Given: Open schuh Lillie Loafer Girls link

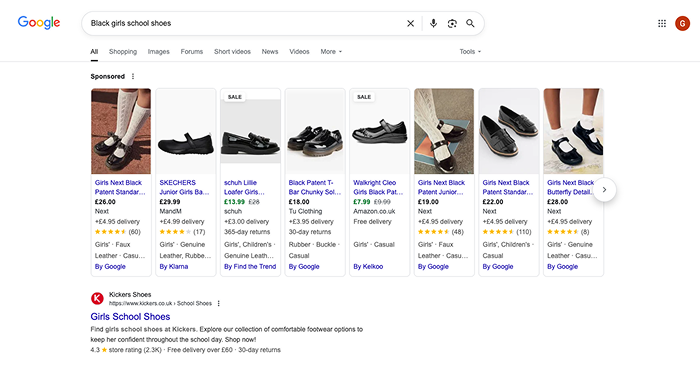Looking at the screenshot, I should click(x=244, y=187).
